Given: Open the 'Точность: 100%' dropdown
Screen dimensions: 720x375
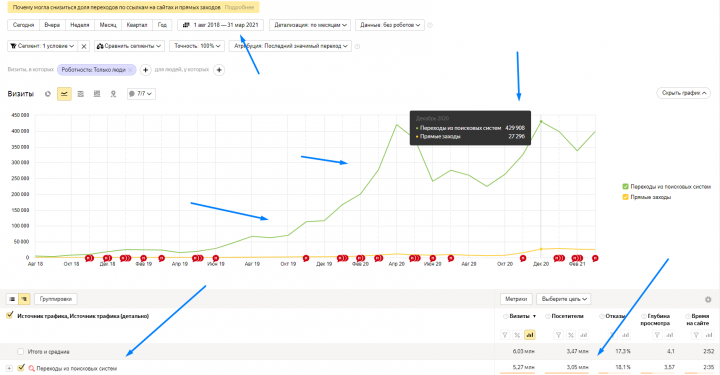Looking at the screenshot, I should click(197, 46).
